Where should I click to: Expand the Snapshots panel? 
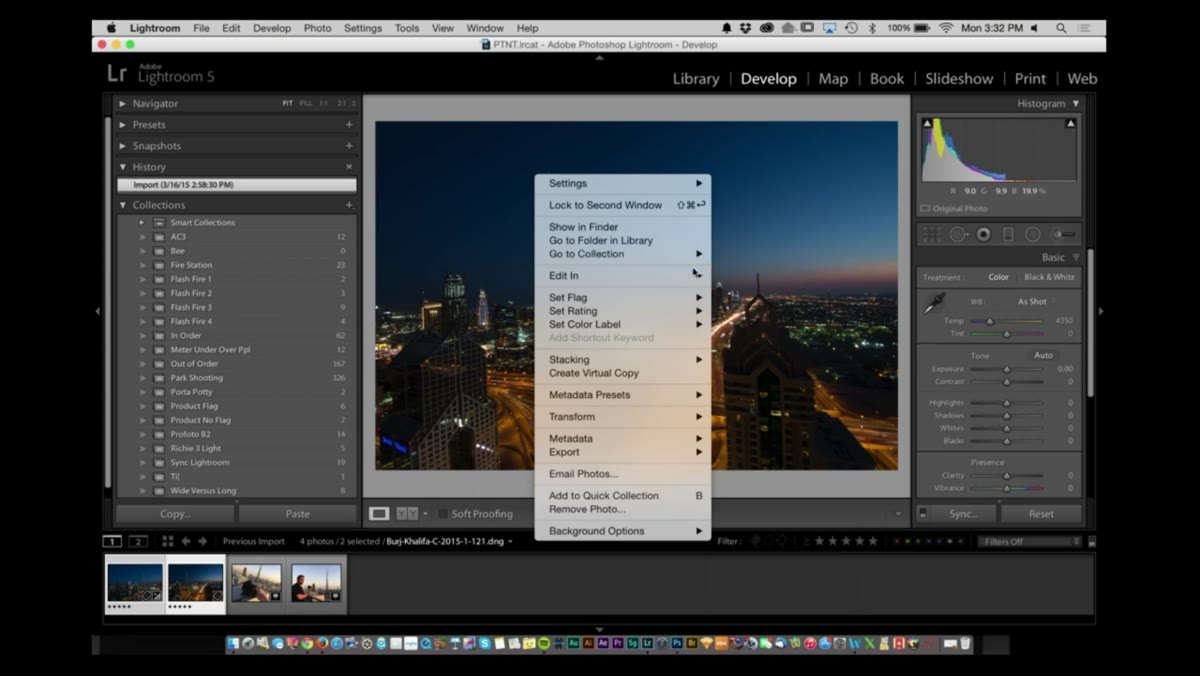(x=123, y=146)
